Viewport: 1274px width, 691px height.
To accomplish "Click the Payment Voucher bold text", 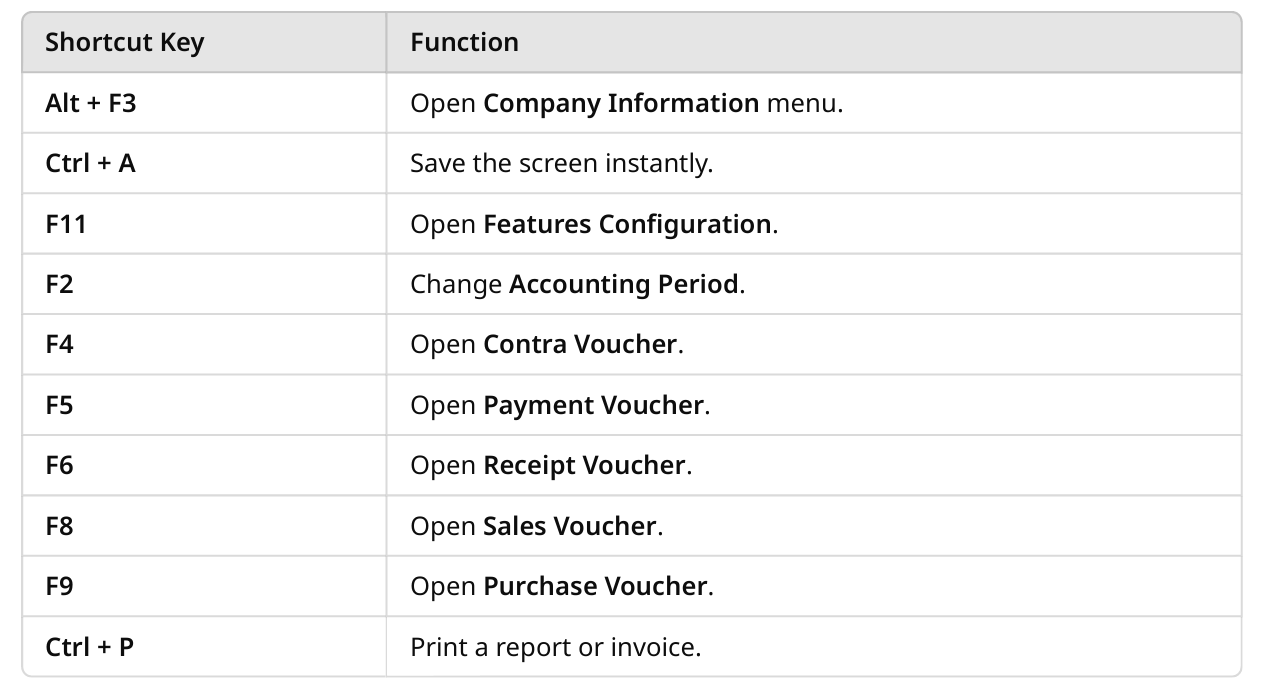I will pyautogui.click(x=593, y=405).
